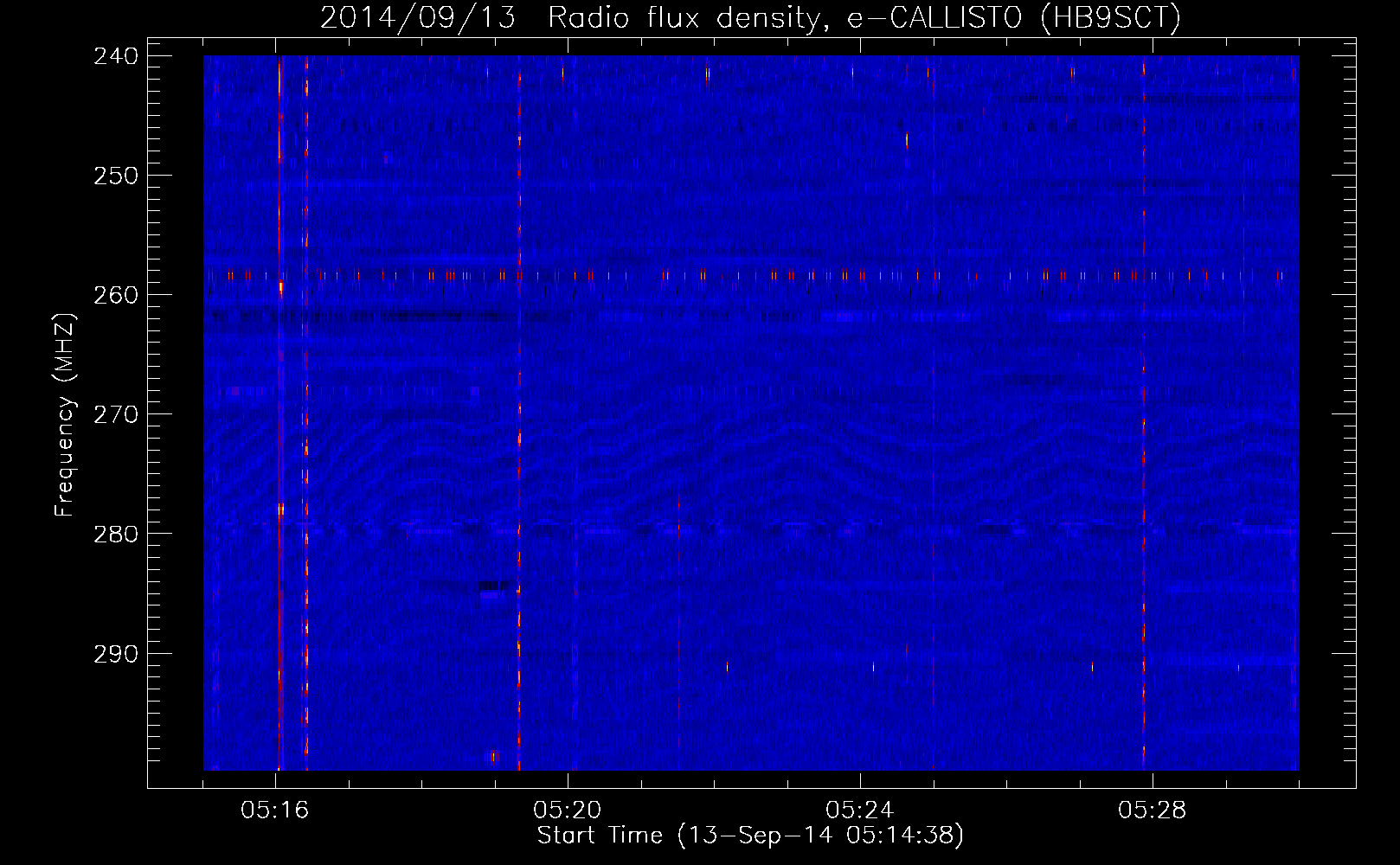Click the 05:16 time tick label
The width and height of the screenshot is (1400, 865).
[x=275, y=811]
